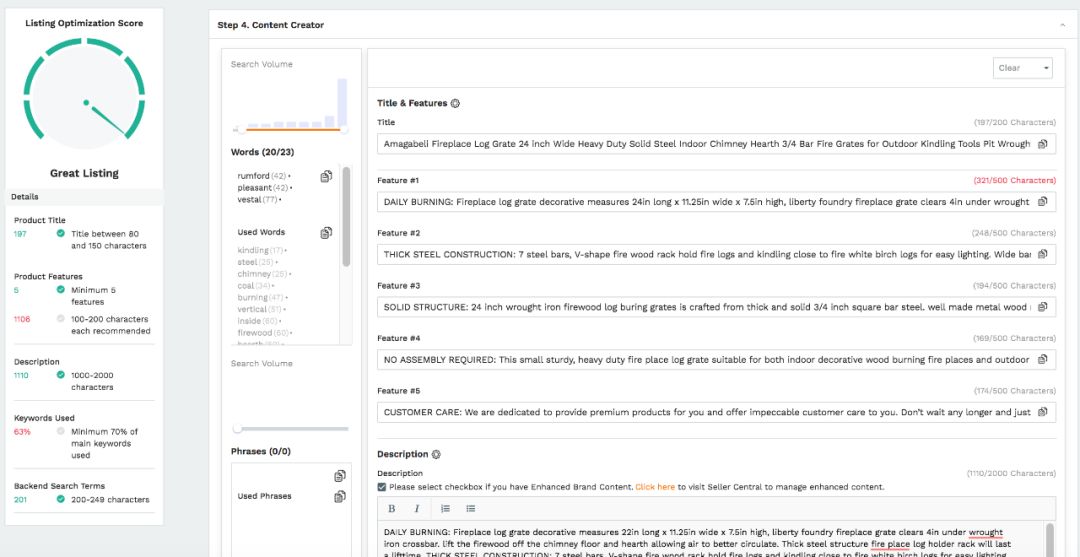This screenshot has width=1080, height=557.
Task: Click the Words list scrollbar
Action: click(346, 216)
